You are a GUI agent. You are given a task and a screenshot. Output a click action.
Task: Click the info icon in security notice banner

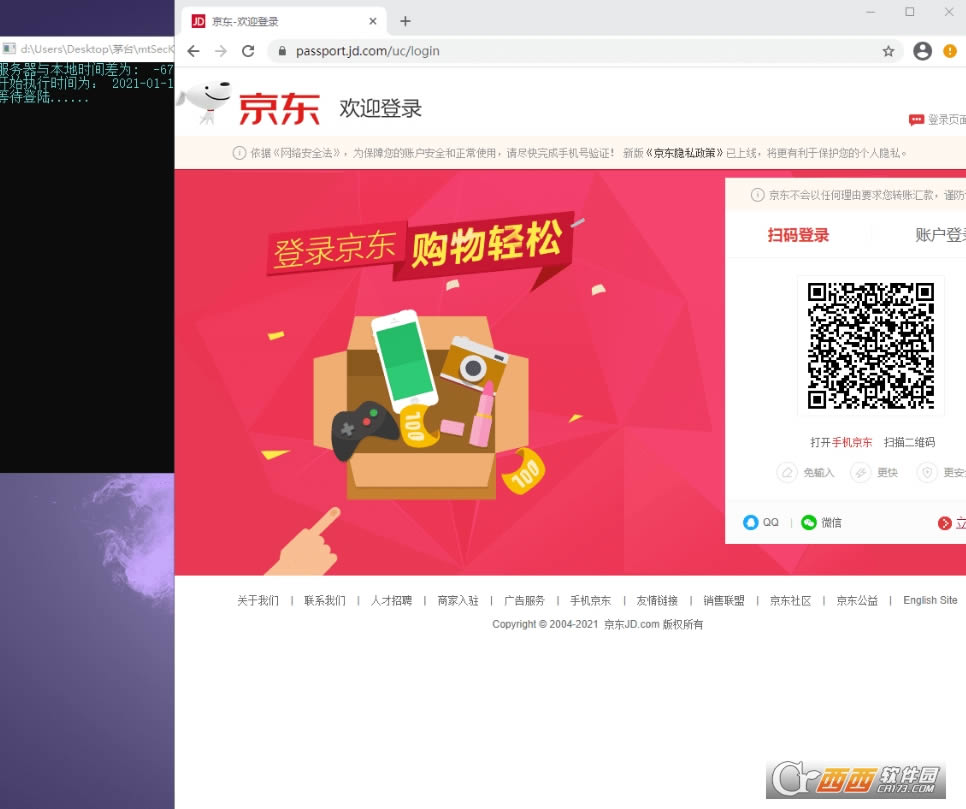point(239,153)
